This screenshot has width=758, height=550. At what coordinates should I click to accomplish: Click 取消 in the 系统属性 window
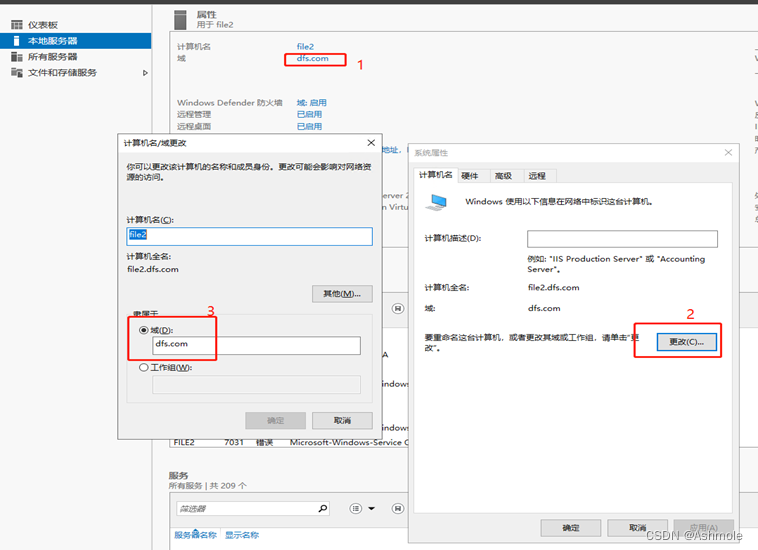click(x=638, y=528)
